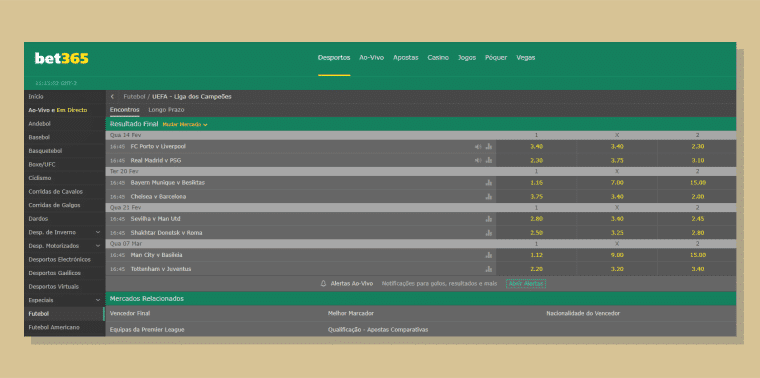This screenshot has height=378, width=760.
Task: Open the Jogos top menu
Action: click(x=467, y=58)
